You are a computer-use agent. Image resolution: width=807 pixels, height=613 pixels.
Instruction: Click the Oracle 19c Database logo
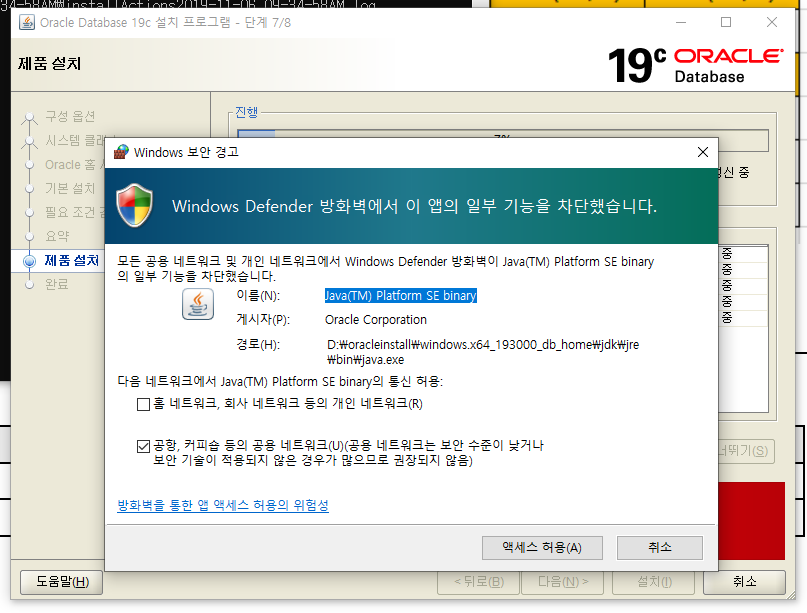[696, 65]
